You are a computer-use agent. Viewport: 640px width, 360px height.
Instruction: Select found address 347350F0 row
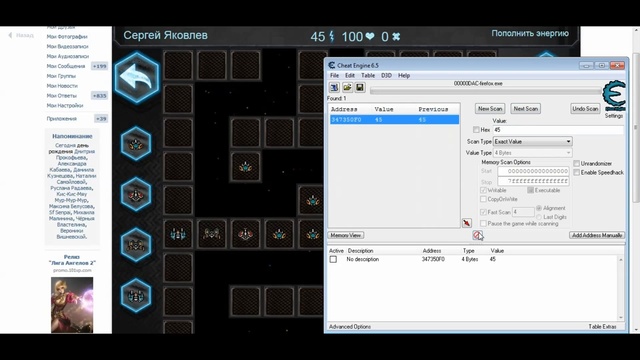tap(394, 120)
